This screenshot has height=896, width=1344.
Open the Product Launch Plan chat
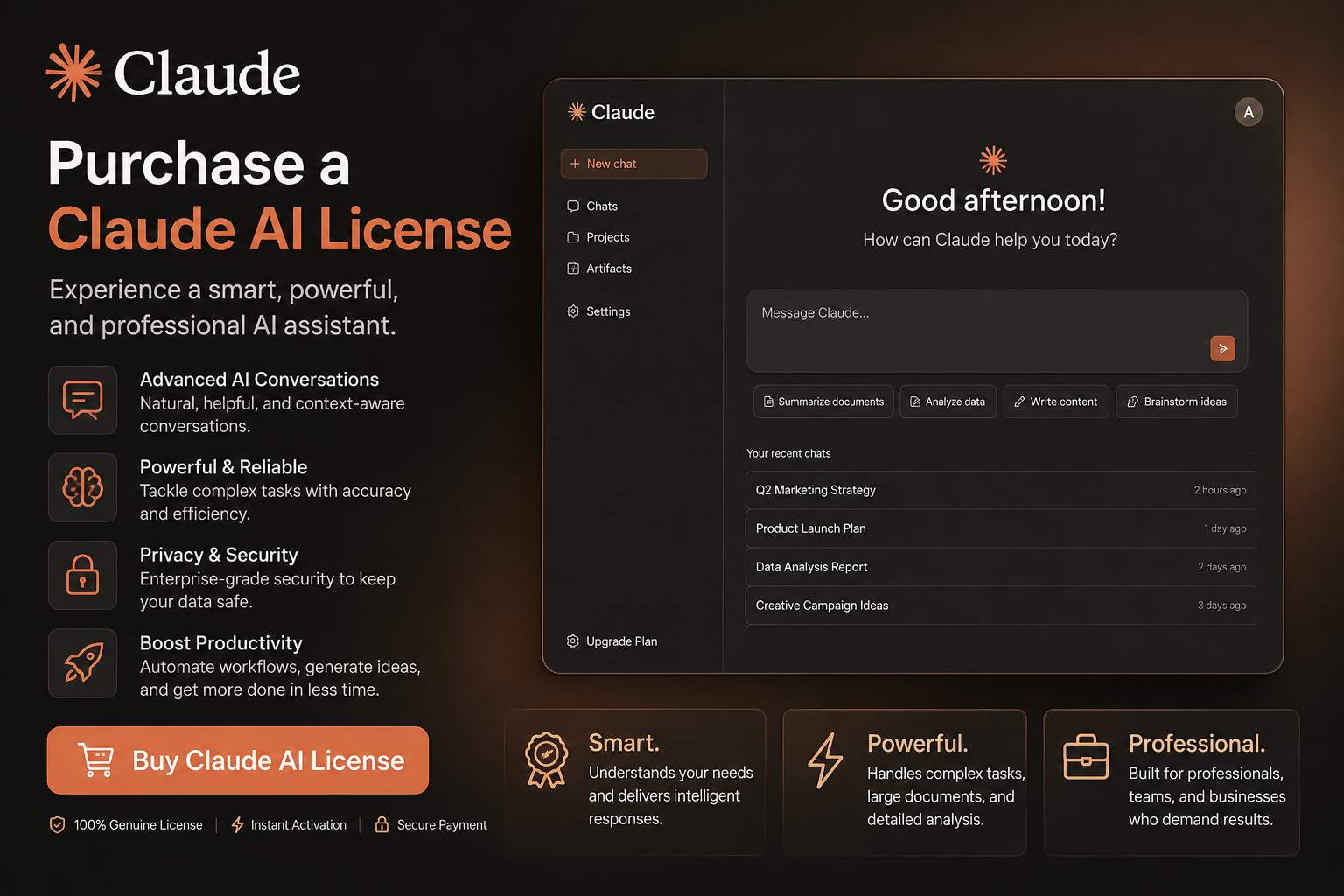[1001, 528]
